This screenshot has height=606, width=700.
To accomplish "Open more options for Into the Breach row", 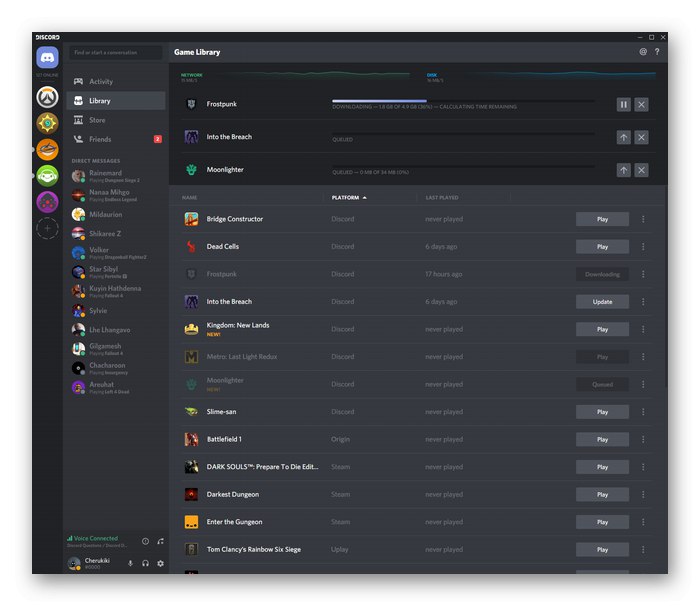I will pos(643,302).
